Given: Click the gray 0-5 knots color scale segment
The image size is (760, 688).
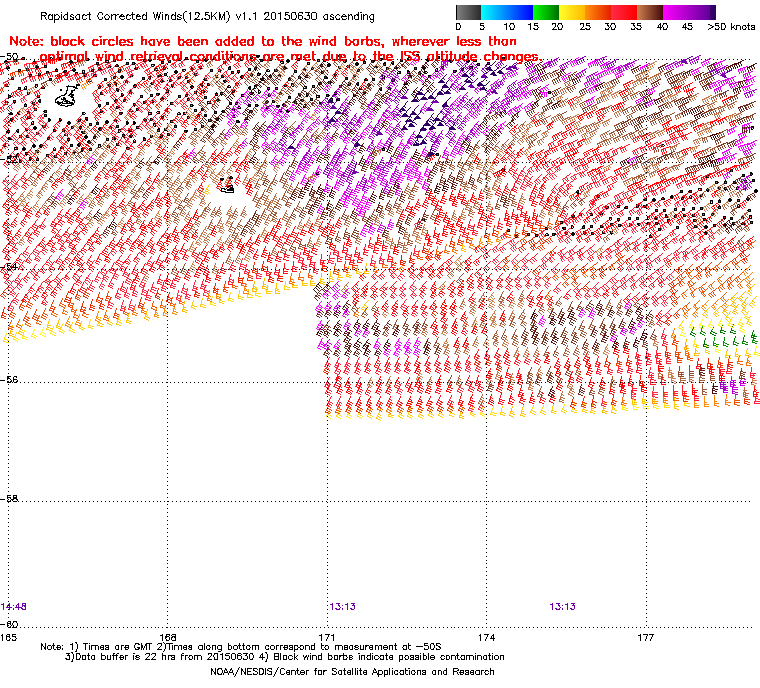Looking at the screenshot, I should click(468, 12).
